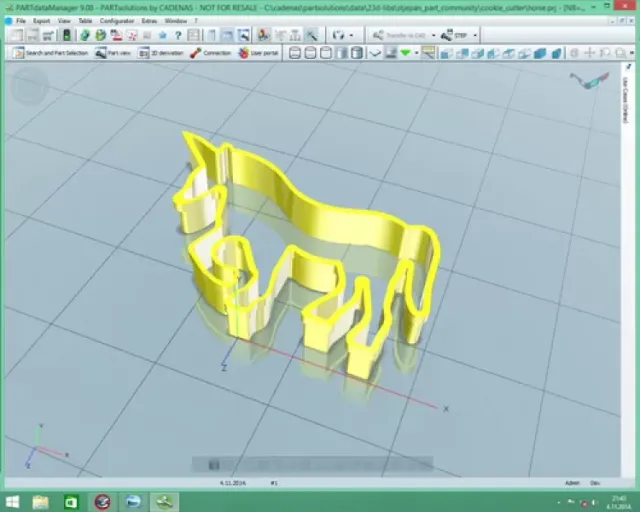640x512 pixels.
Task: Click the red and yellow figure icon
Action: pyautogui.click(x=263, y=36)
